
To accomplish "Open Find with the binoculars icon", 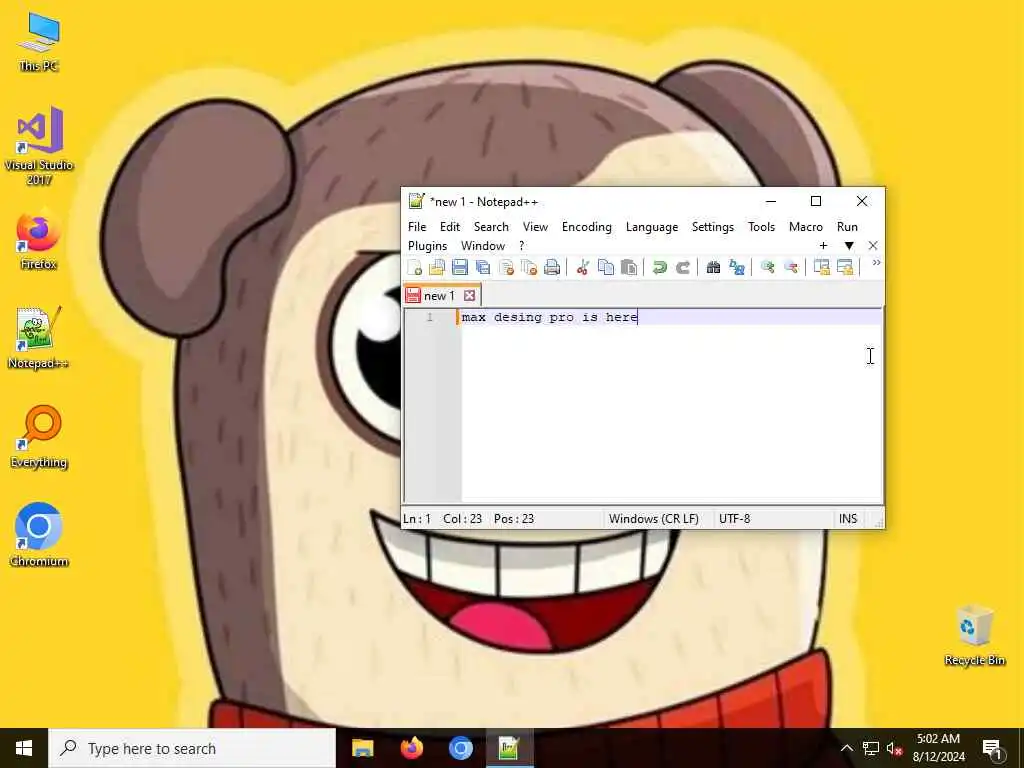I will pyautogui.click(x=713, y=267).
